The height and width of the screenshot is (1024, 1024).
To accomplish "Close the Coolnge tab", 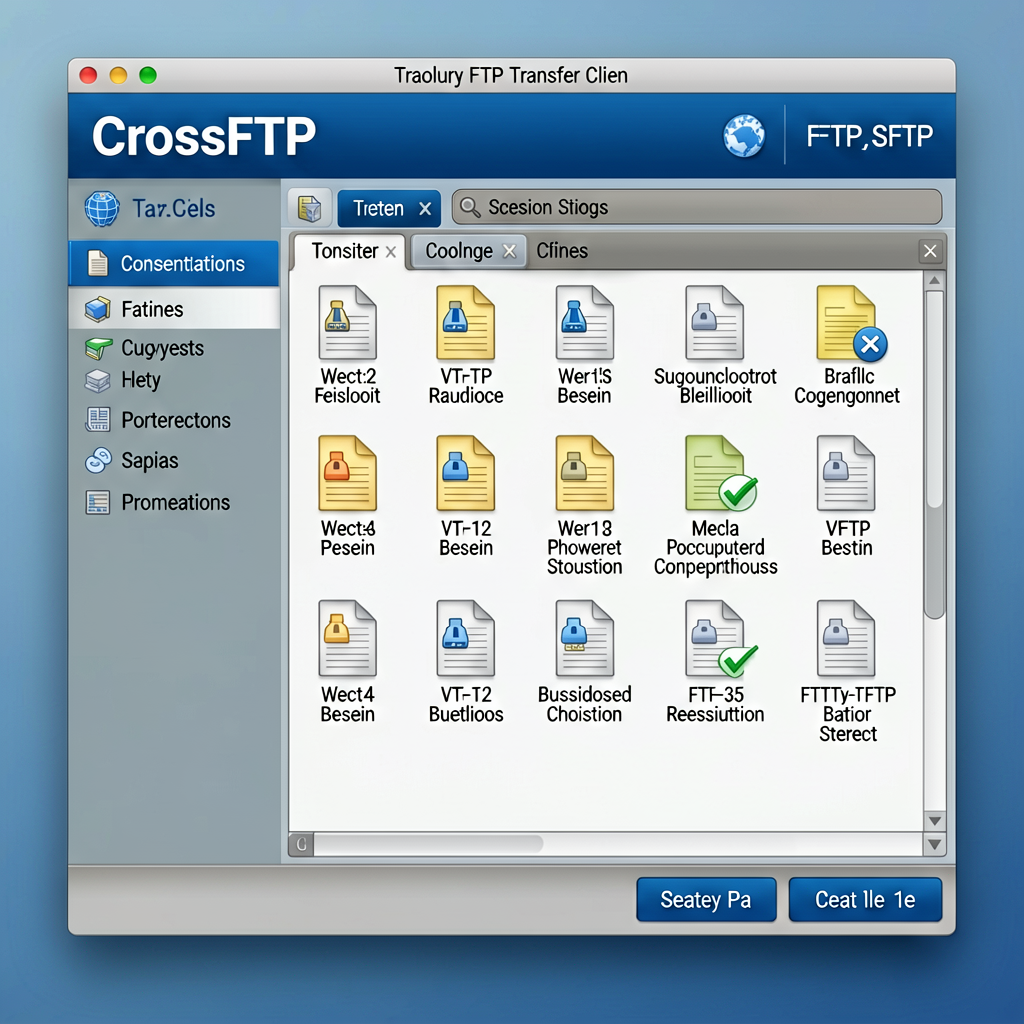I will click(x=509, y=251).
